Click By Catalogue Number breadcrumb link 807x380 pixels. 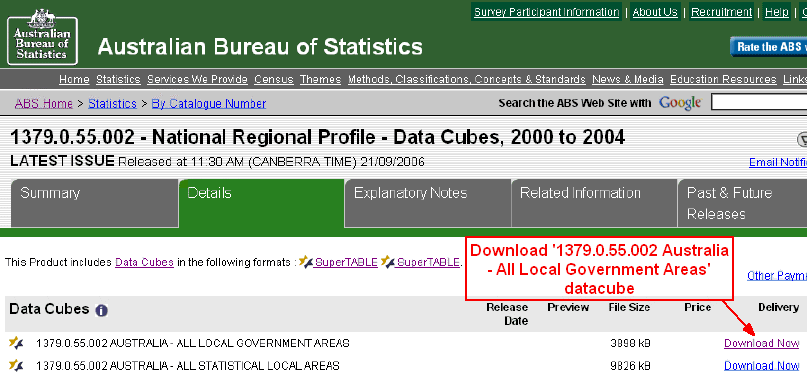[208, 103]
